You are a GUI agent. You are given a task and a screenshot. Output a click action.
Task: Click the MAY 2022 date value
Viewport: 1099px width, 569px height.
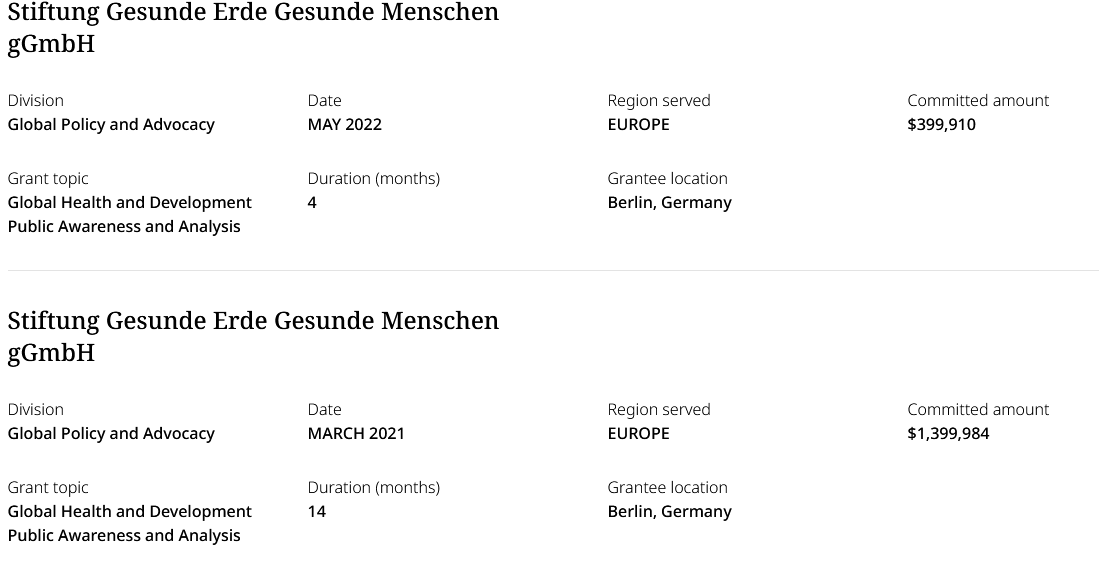pyautogui.click(x=344, y=124)
